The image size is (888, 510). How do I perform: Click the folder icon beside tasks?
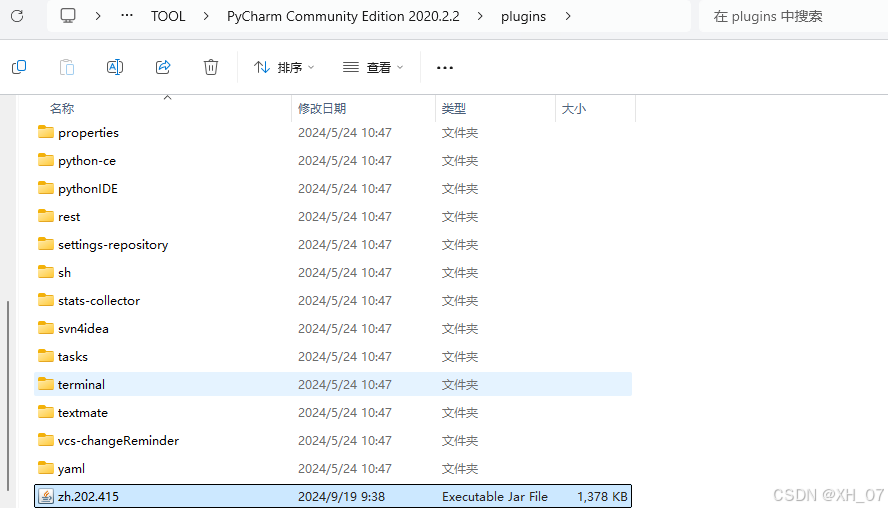[x=46, y=355]
